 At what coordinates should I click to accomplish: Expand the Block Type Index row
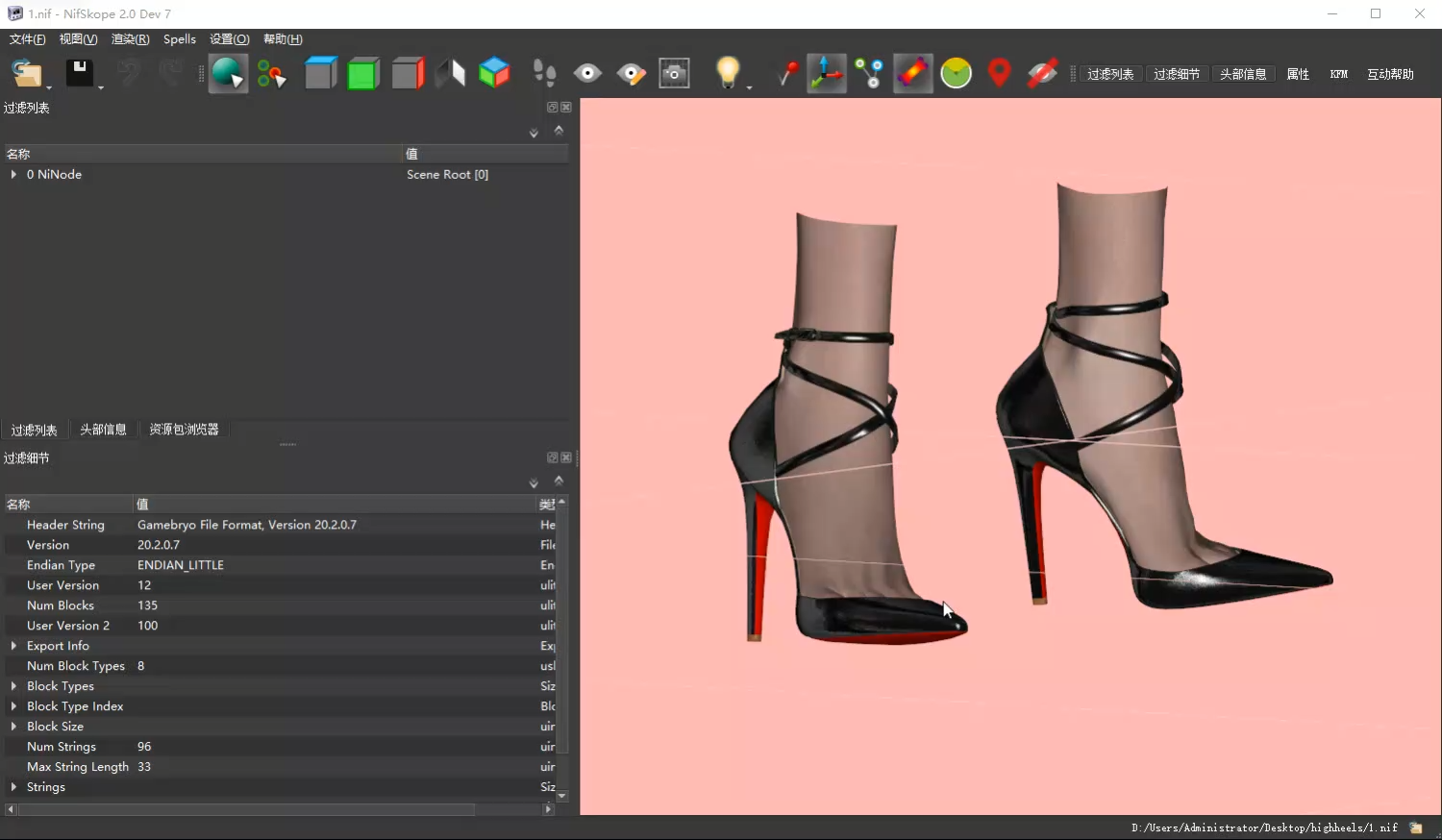coord(13,706)
